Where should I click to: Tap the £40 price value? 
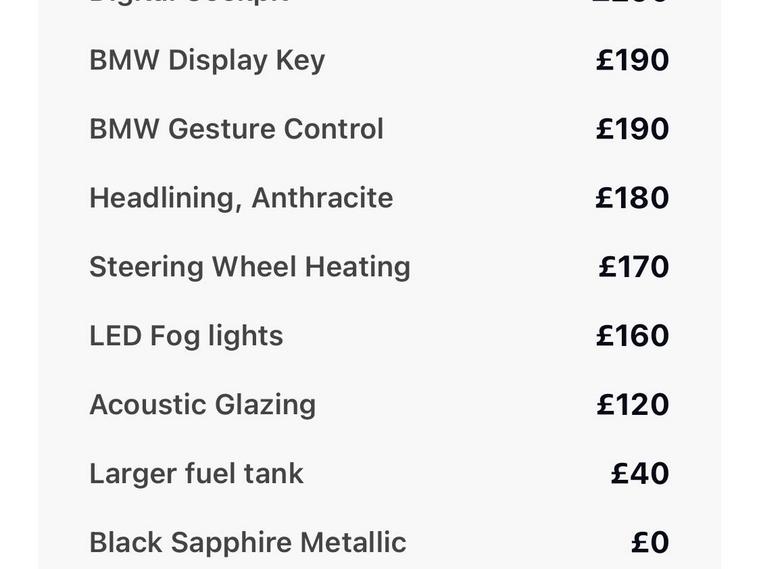(x=640, y=474)
